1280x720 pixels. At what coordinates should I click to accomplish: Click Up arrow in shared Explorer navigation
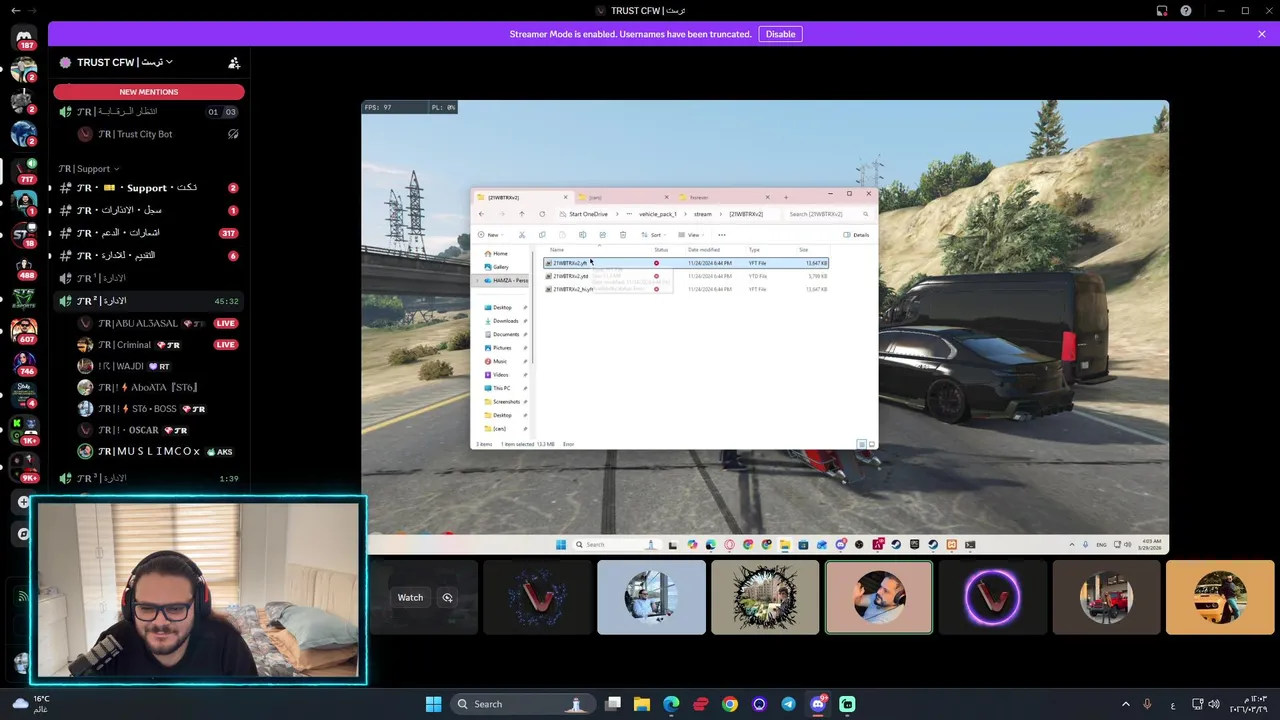pos(521,214)
